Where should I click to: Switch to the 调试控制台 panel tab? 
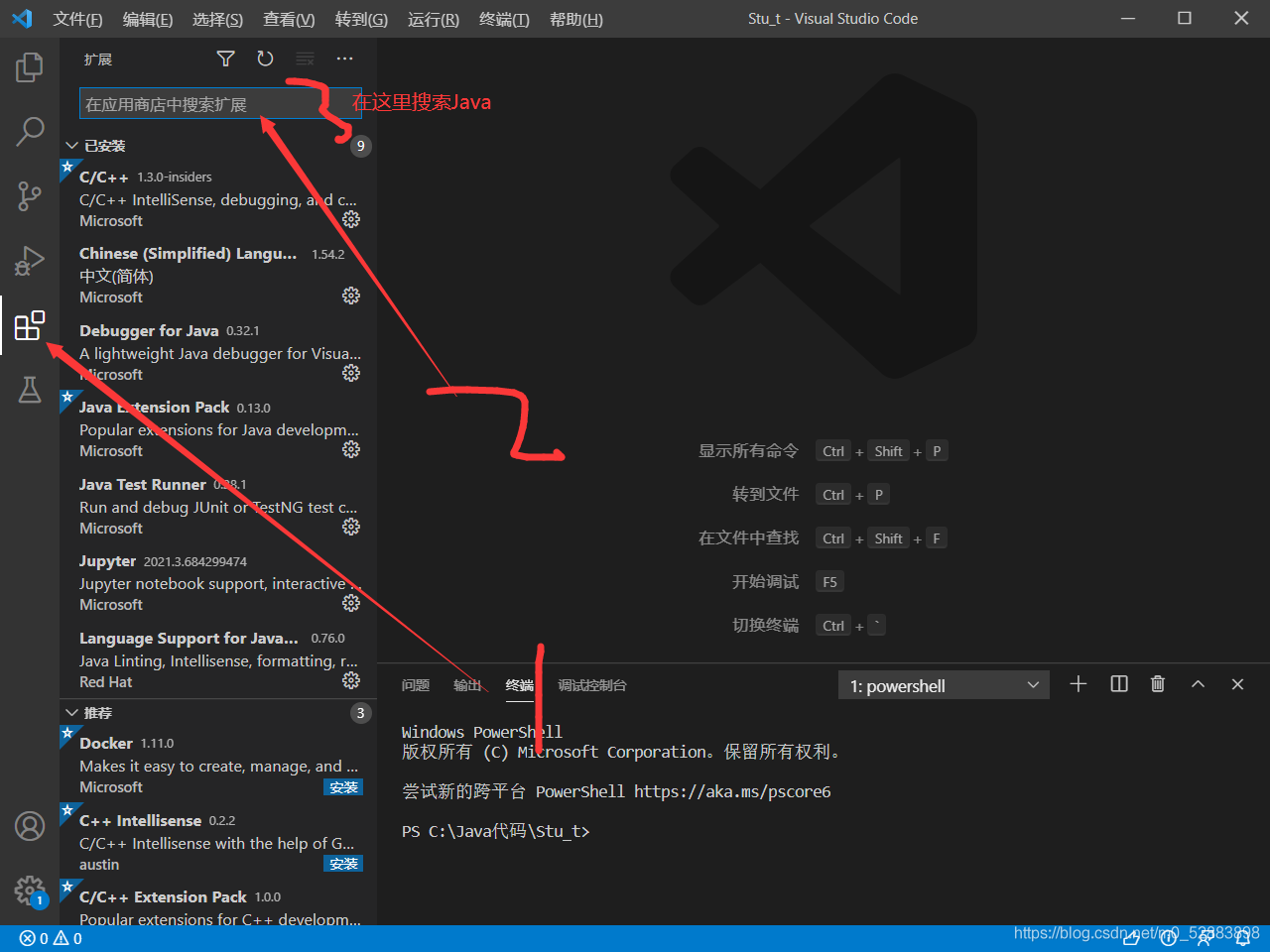click(x=592, y=685)
